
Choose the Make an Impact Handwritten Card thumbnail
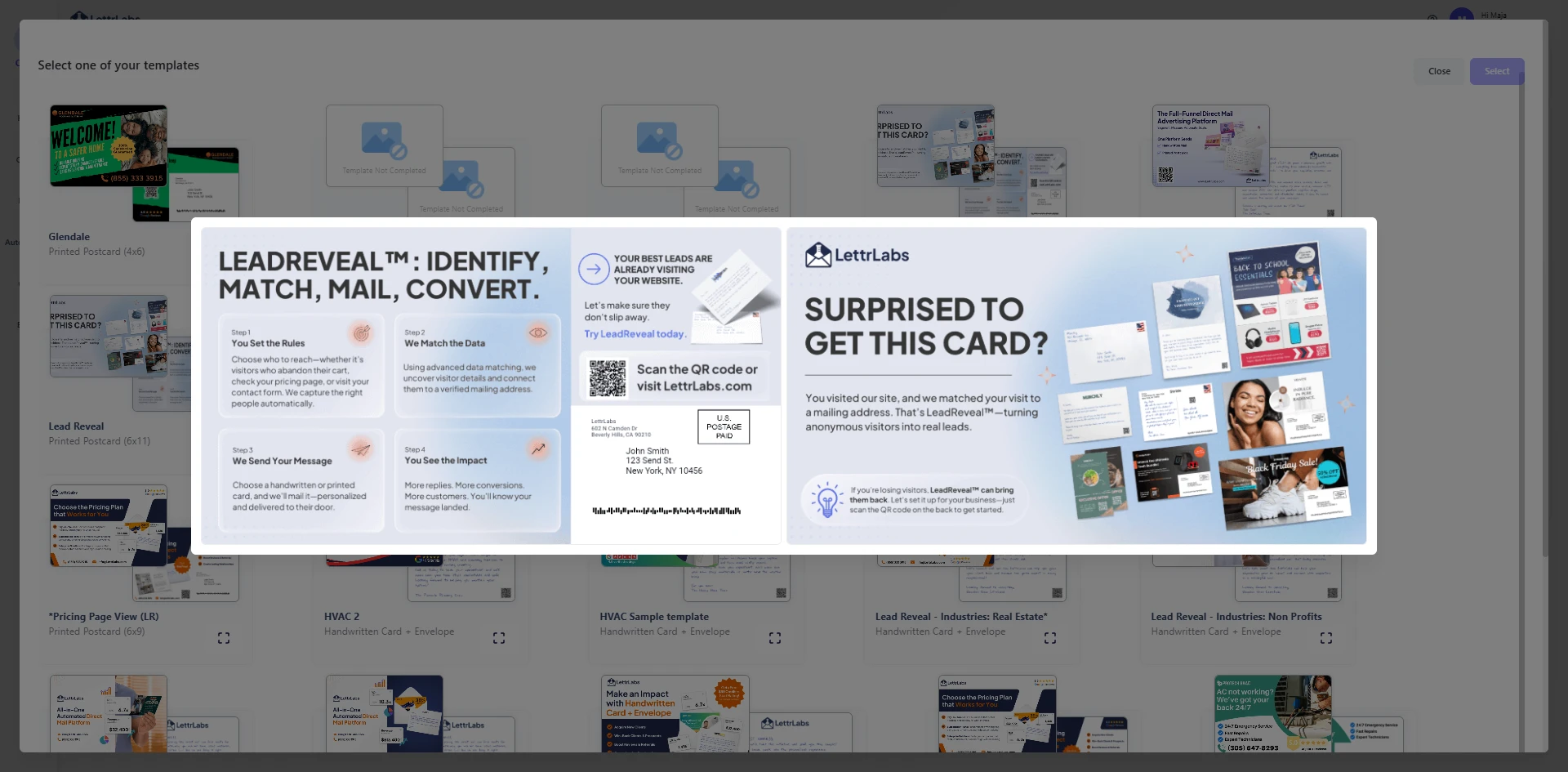pyautogui.click(x=675, y=713)
